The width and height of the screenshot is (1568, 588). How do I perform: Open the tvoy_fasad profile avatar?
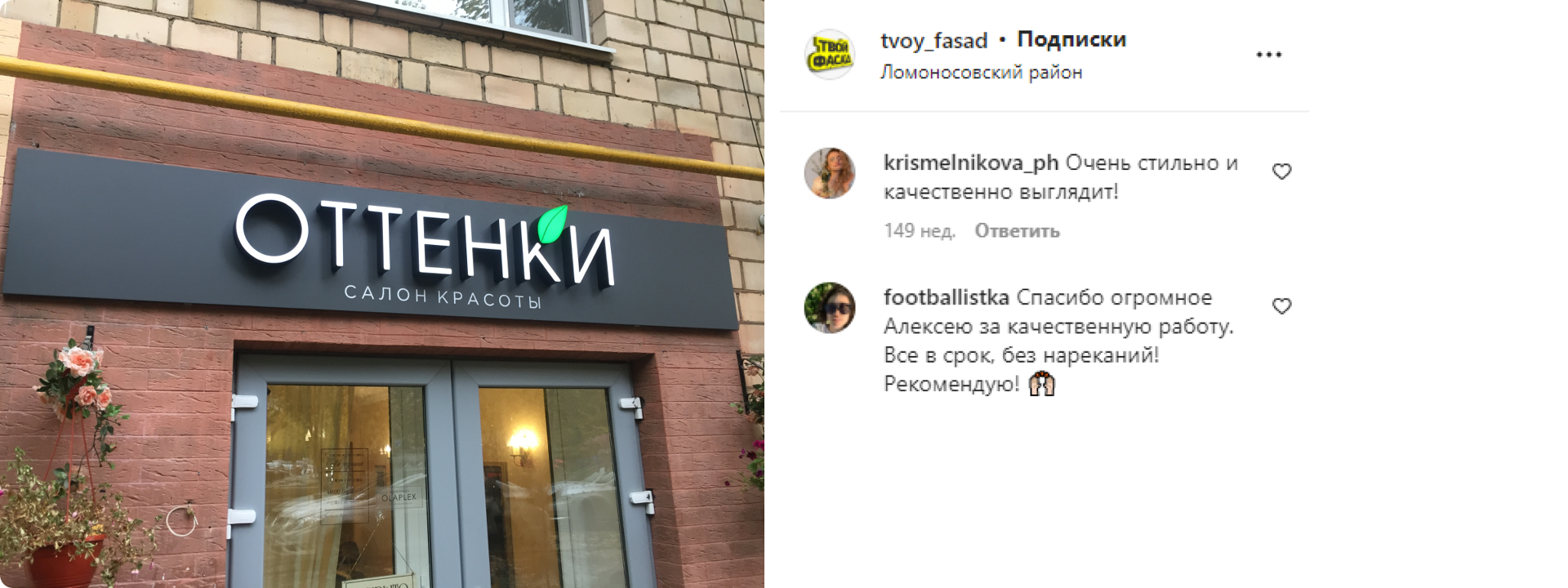point(830,55)
